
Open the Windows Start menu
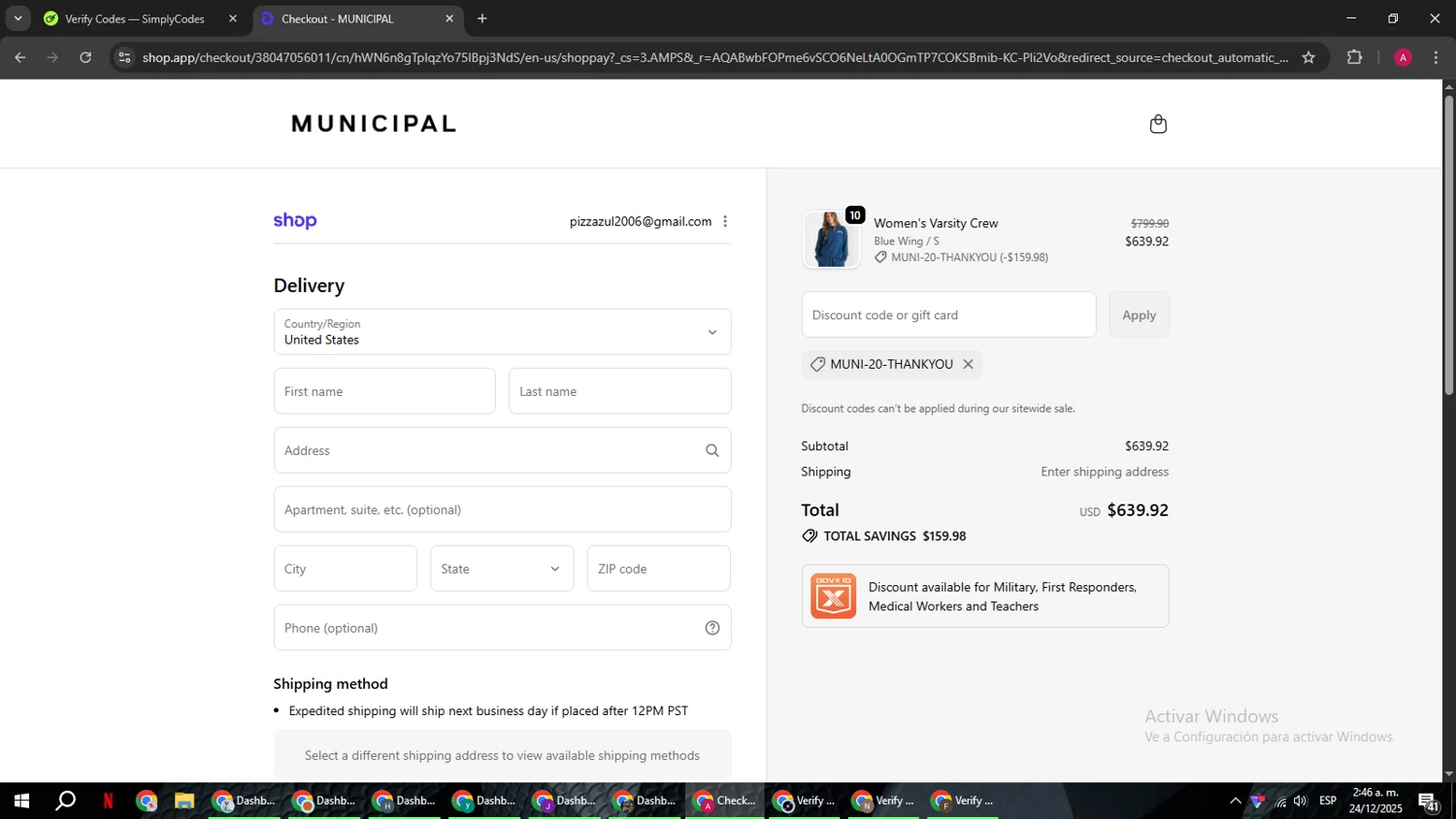click(x=21, y=801)
